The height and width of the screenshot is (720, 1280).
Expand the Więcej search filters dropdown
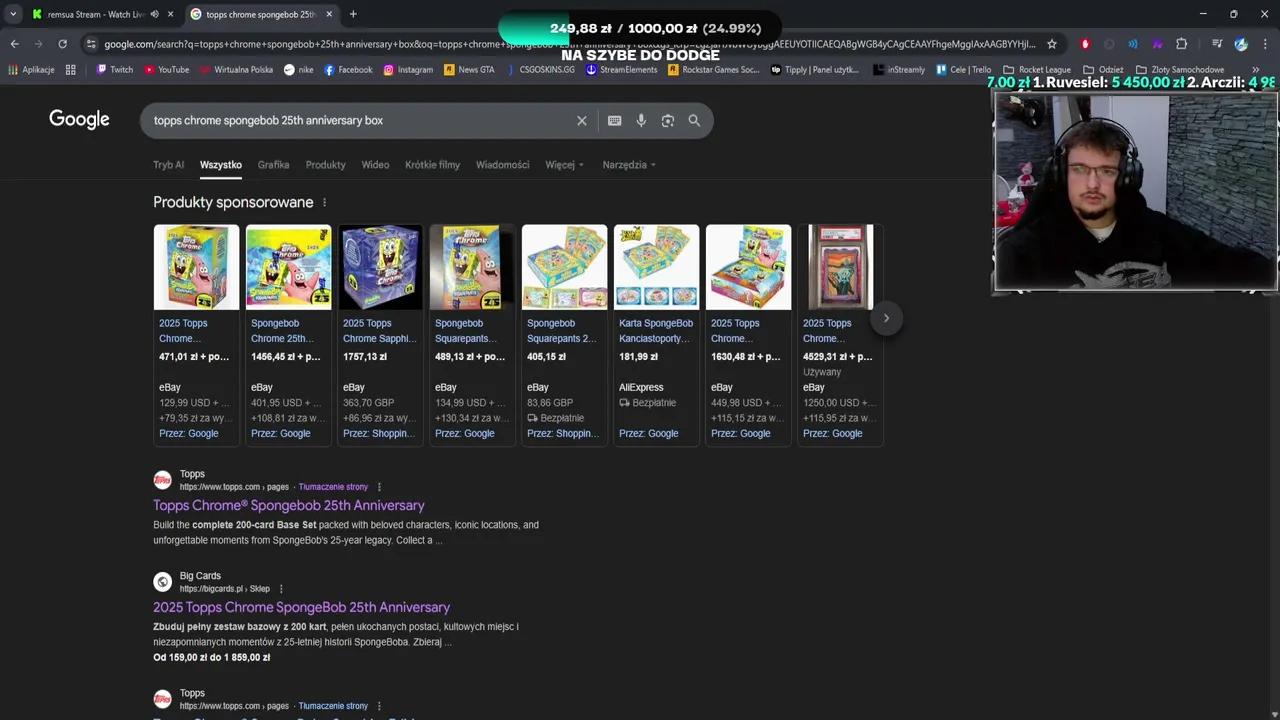coord(564,165)
